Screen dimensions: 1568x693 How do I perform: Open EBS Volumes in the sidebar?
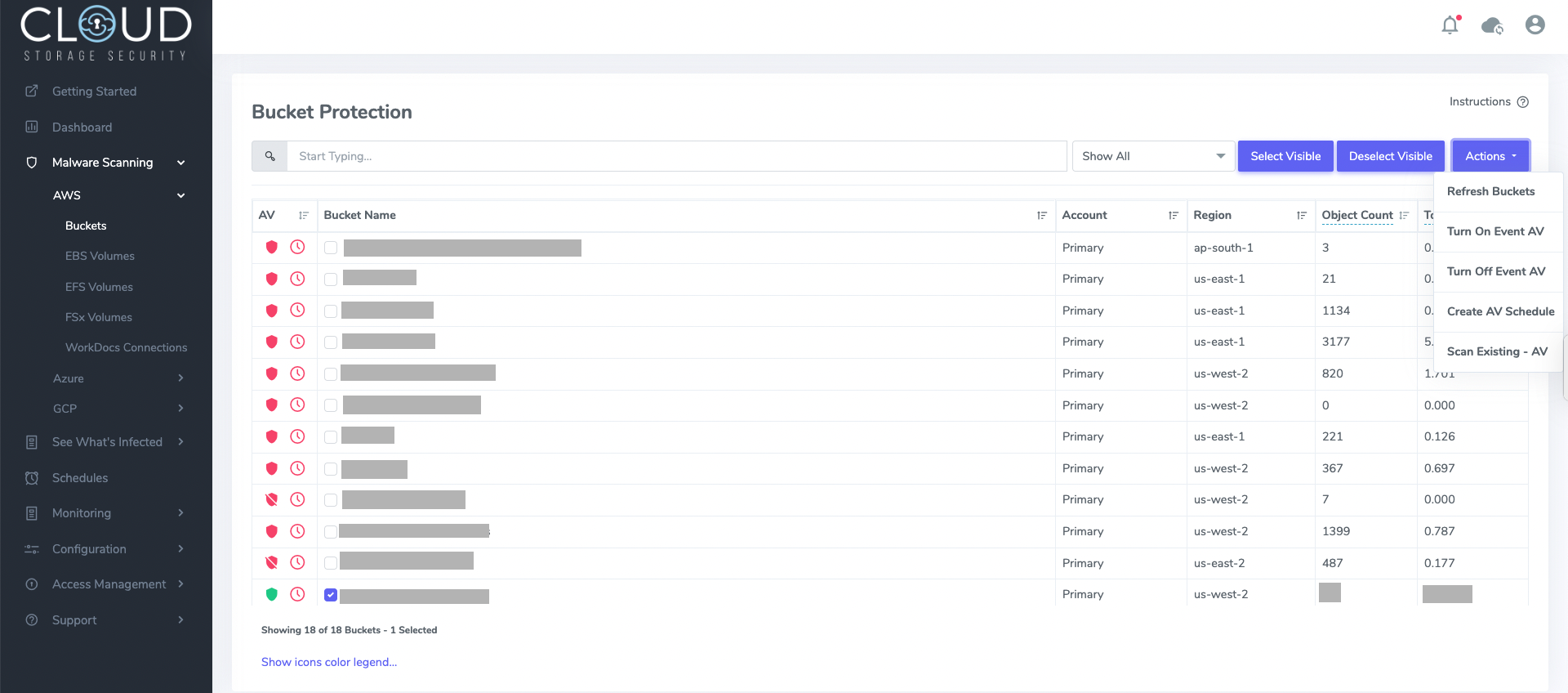pyautogui.click(x=100, y=256)
